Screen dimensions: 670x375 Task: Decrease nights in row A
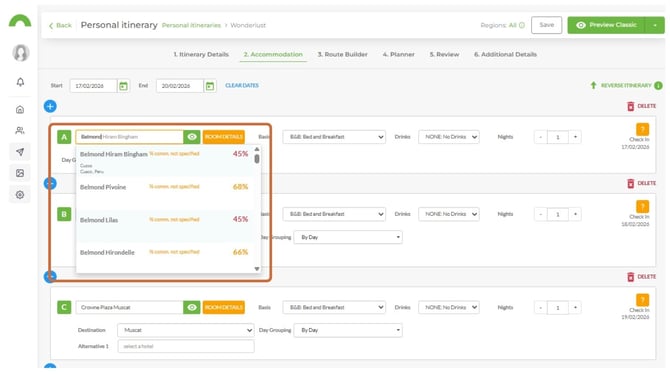[541, 137]
